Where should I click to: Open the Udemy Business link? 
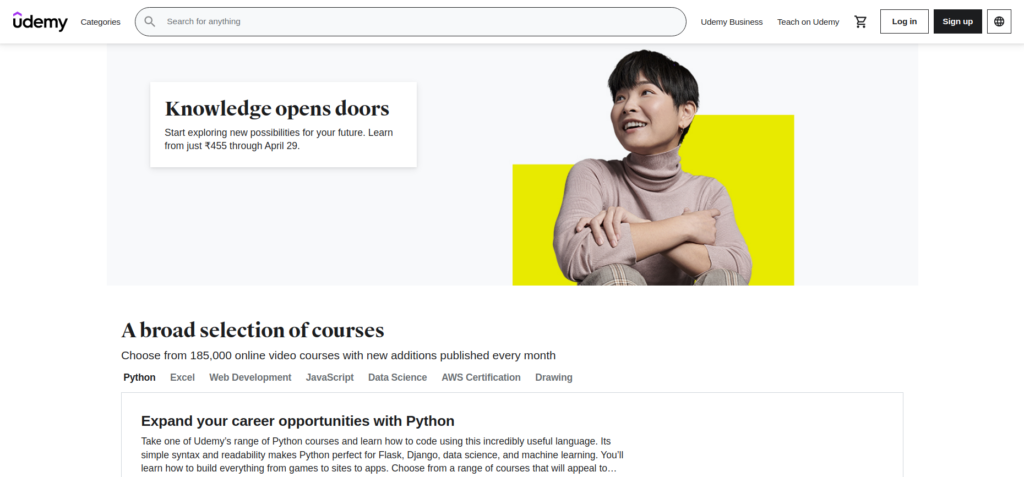[731, 22]
